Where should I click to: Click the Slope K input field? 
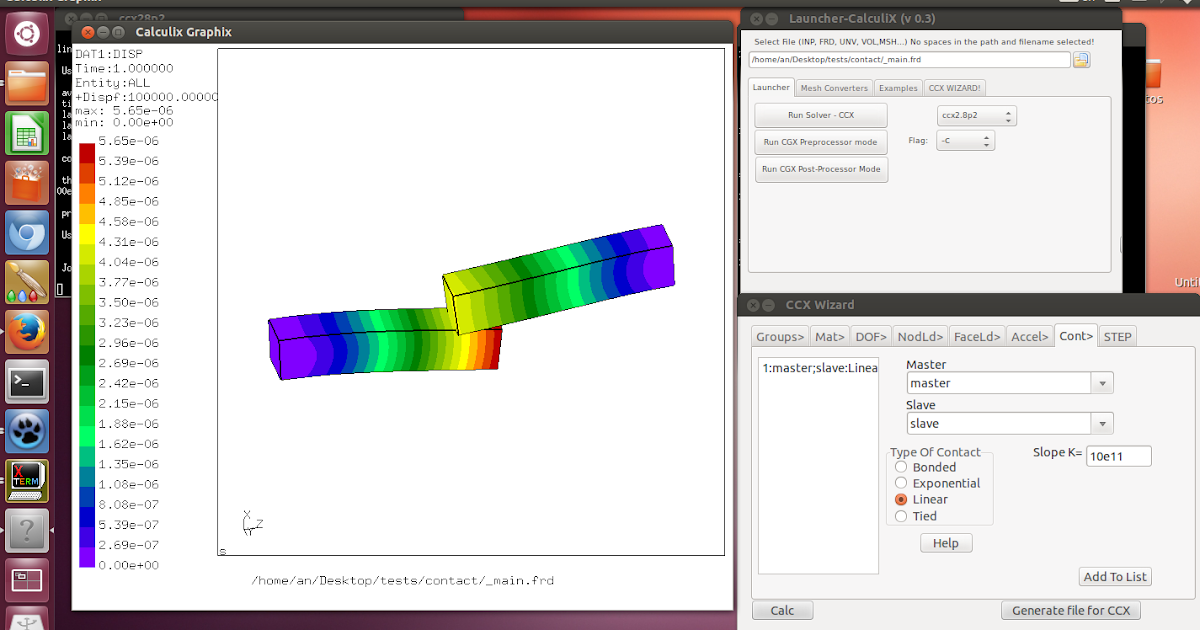click(x=1118, y=455)
